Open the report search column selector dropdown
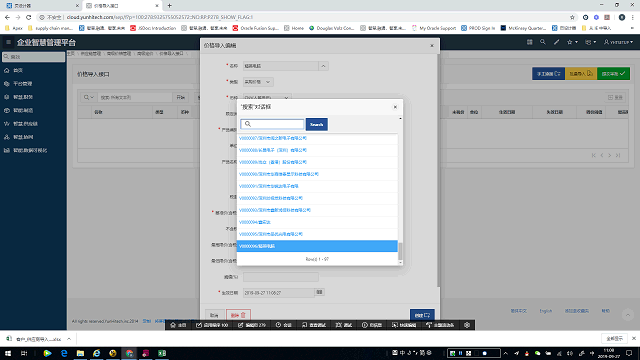This screenshot has width=640, height=360. tap(89, 97)
